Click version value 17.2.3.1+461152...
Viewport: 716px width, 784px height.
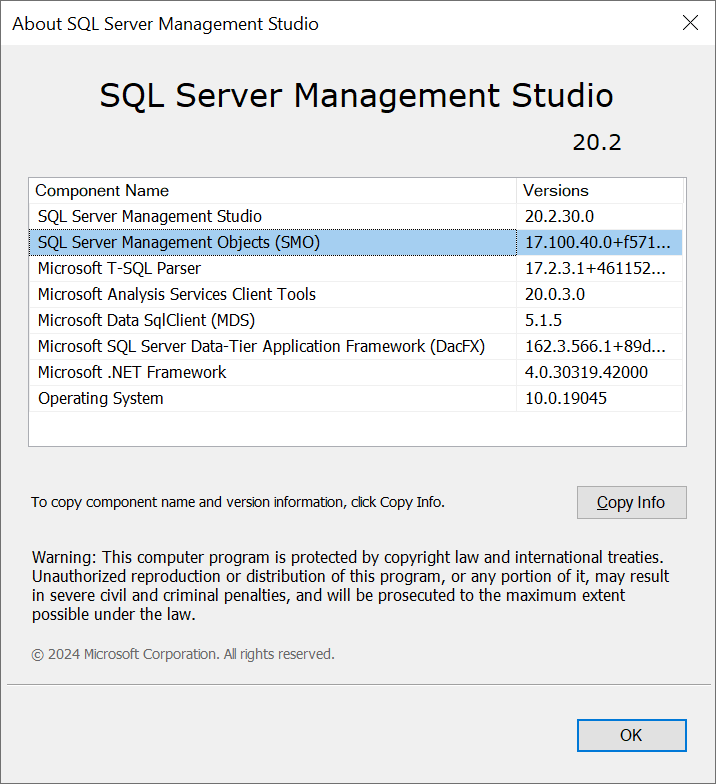[595, 268]
